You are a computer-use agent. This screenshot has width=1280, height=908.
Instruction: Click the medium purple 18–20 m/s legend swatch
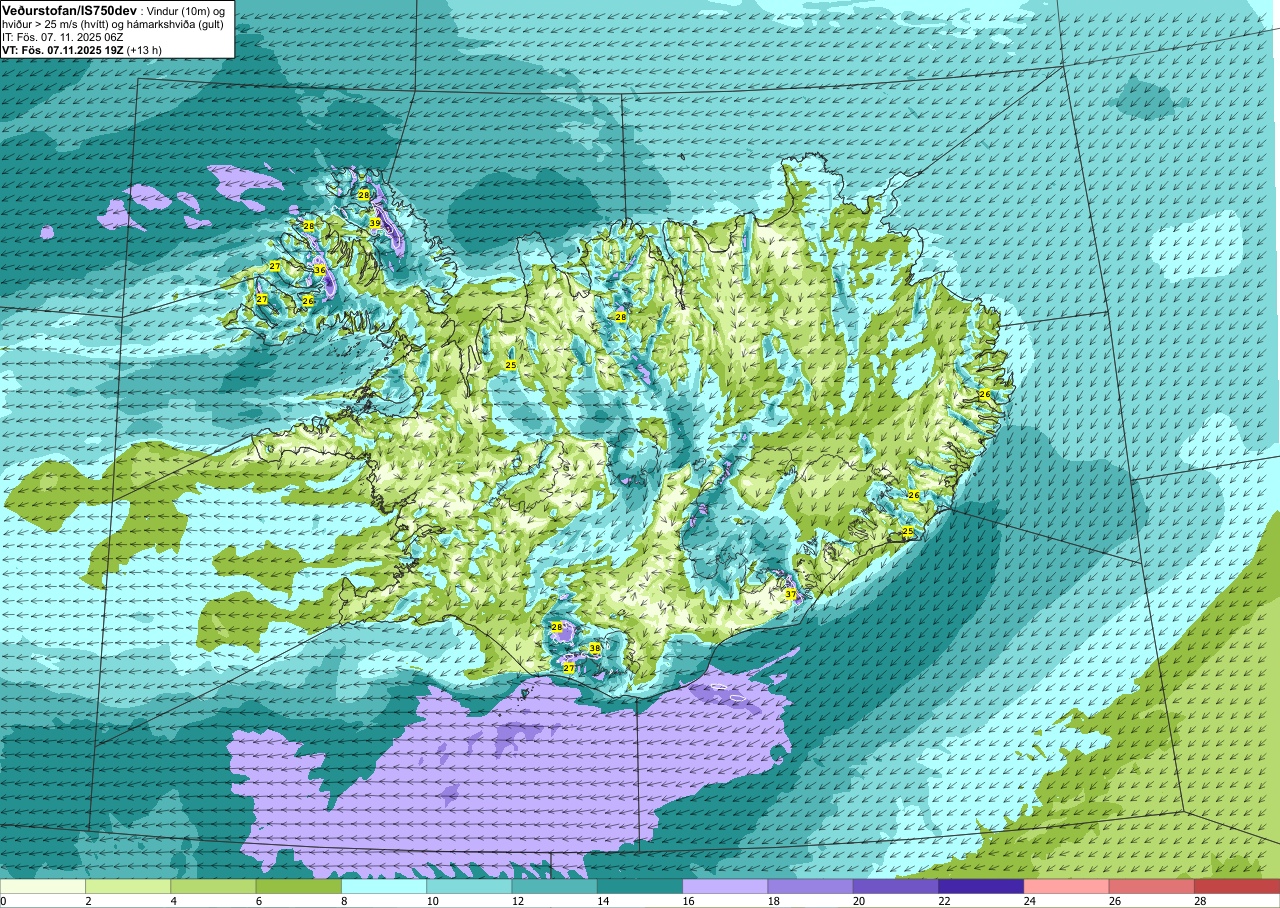[x=811, y=886]
